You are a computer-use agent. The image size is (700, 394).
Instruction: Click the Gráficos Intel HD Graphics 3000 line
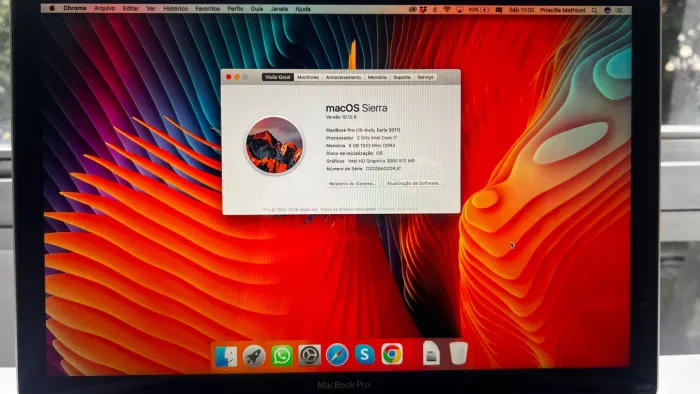pos(370,161)
